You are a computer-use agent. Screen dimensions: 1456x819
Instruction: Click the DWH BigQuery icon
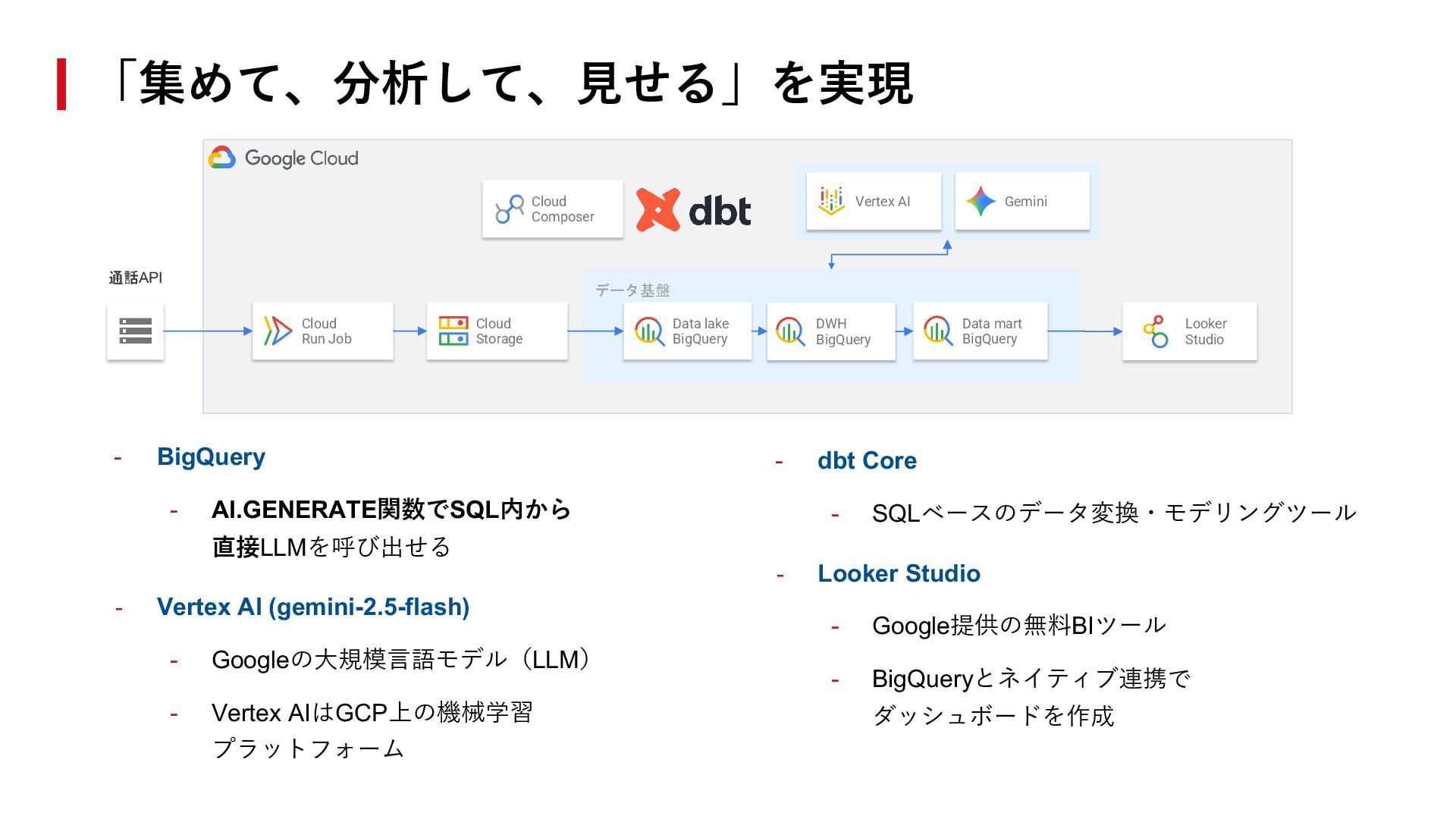click(790, 331)
